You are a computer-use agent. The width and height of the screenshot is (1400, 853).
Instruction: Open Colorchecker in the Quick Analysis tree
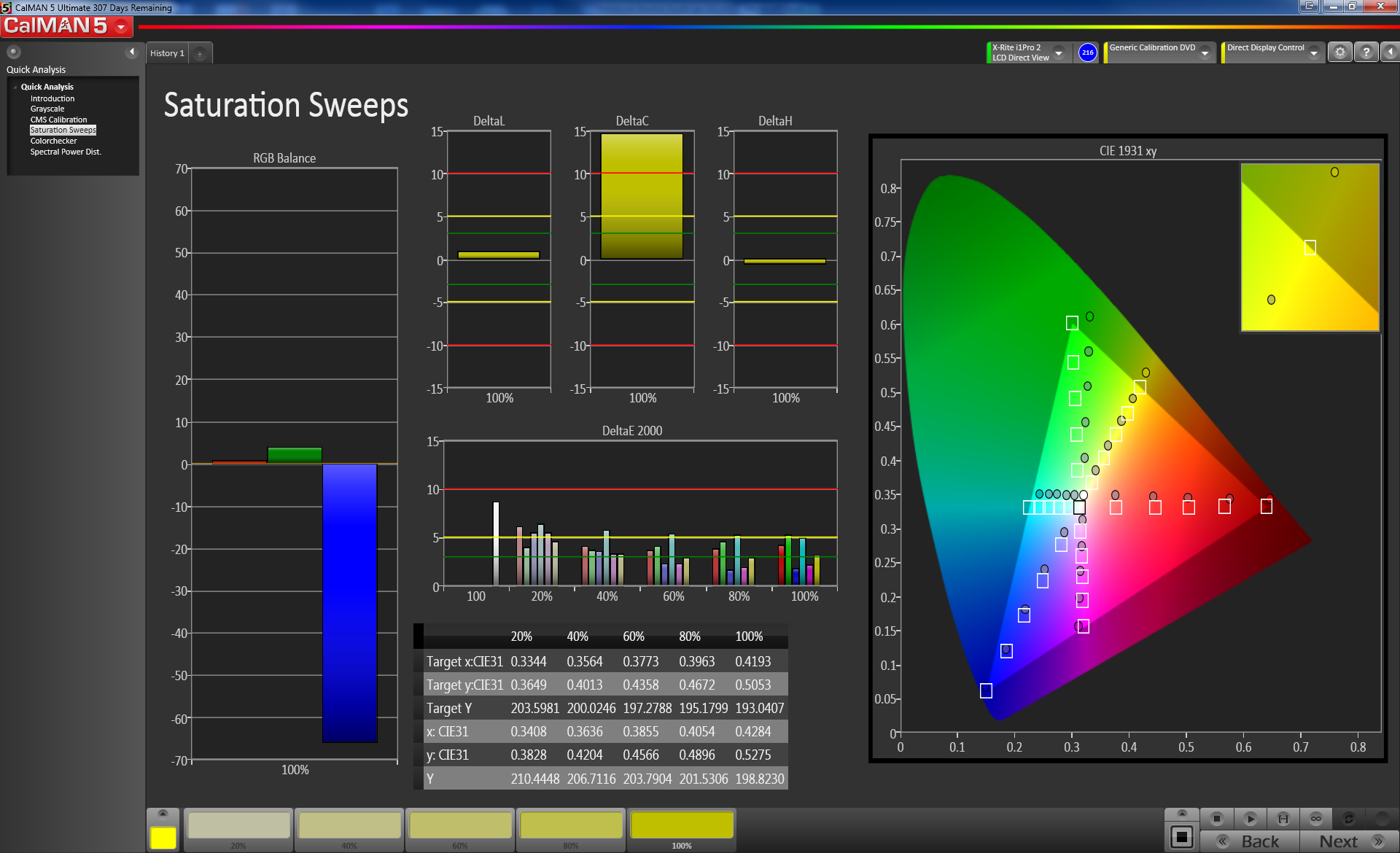[x=53, y=141]
